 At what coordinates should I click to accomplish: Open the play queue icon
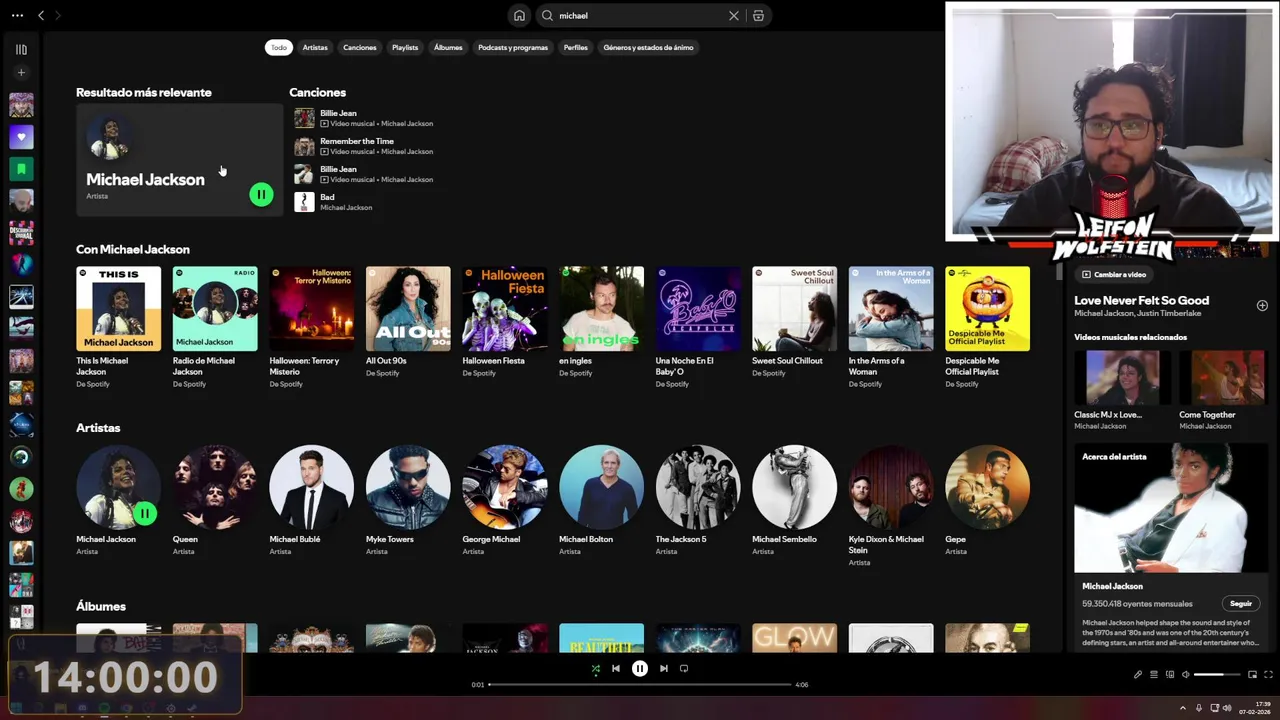coord(1153,675)
